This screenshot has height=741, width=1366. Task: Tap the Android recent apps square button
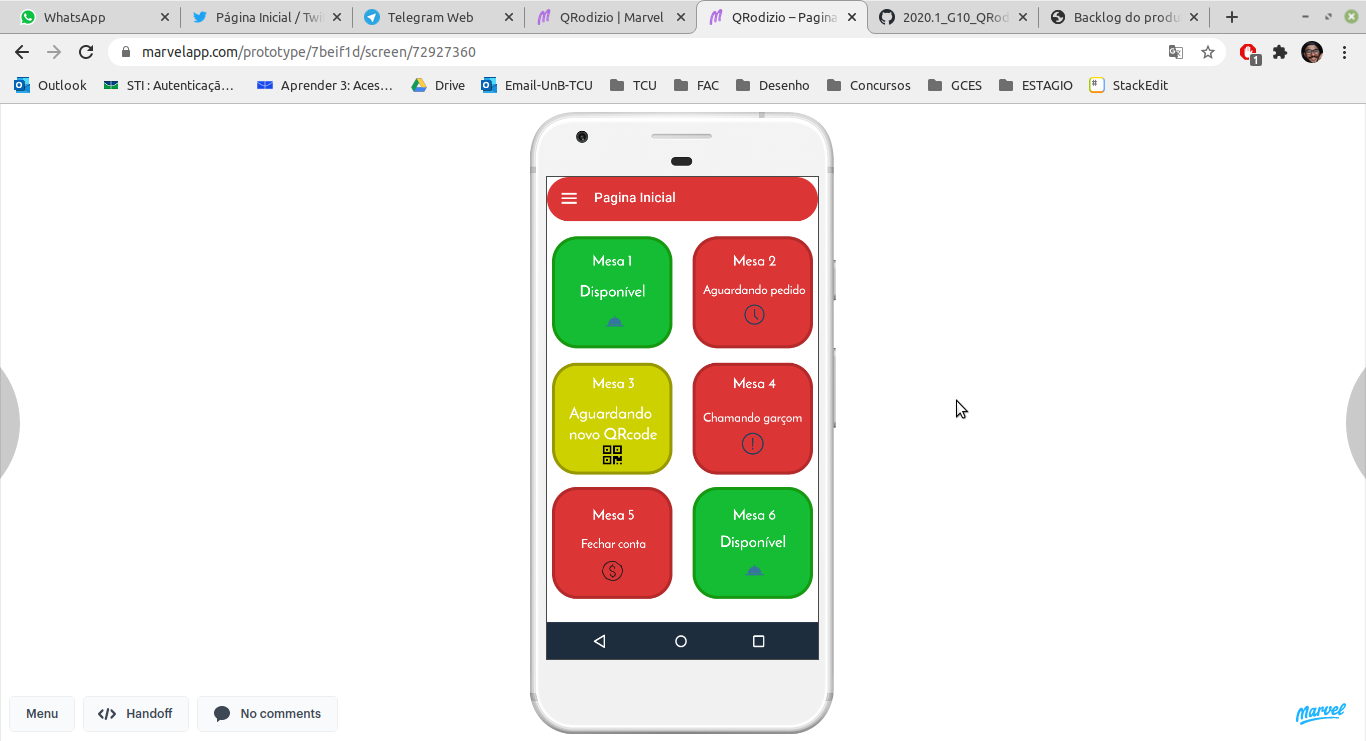[x=758, y=641]
